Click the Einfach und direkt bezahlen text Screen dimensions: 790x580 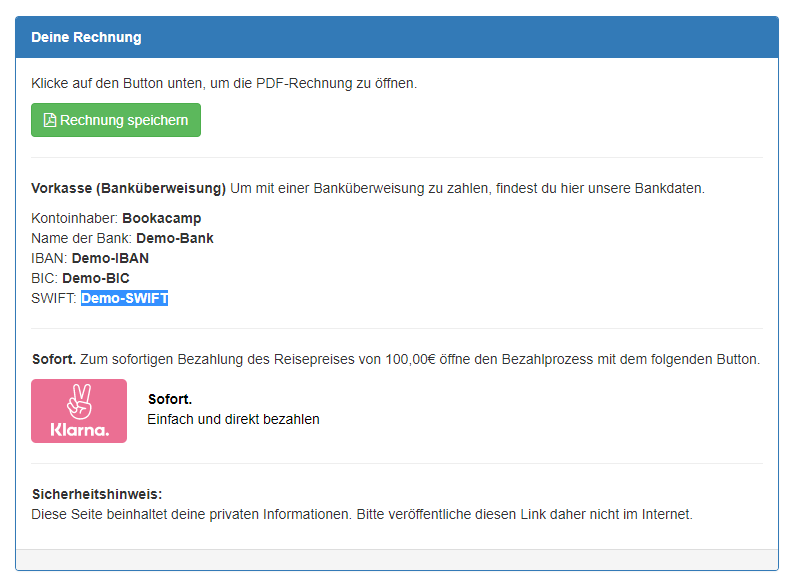pyautogui.click(x=233, y=419)
